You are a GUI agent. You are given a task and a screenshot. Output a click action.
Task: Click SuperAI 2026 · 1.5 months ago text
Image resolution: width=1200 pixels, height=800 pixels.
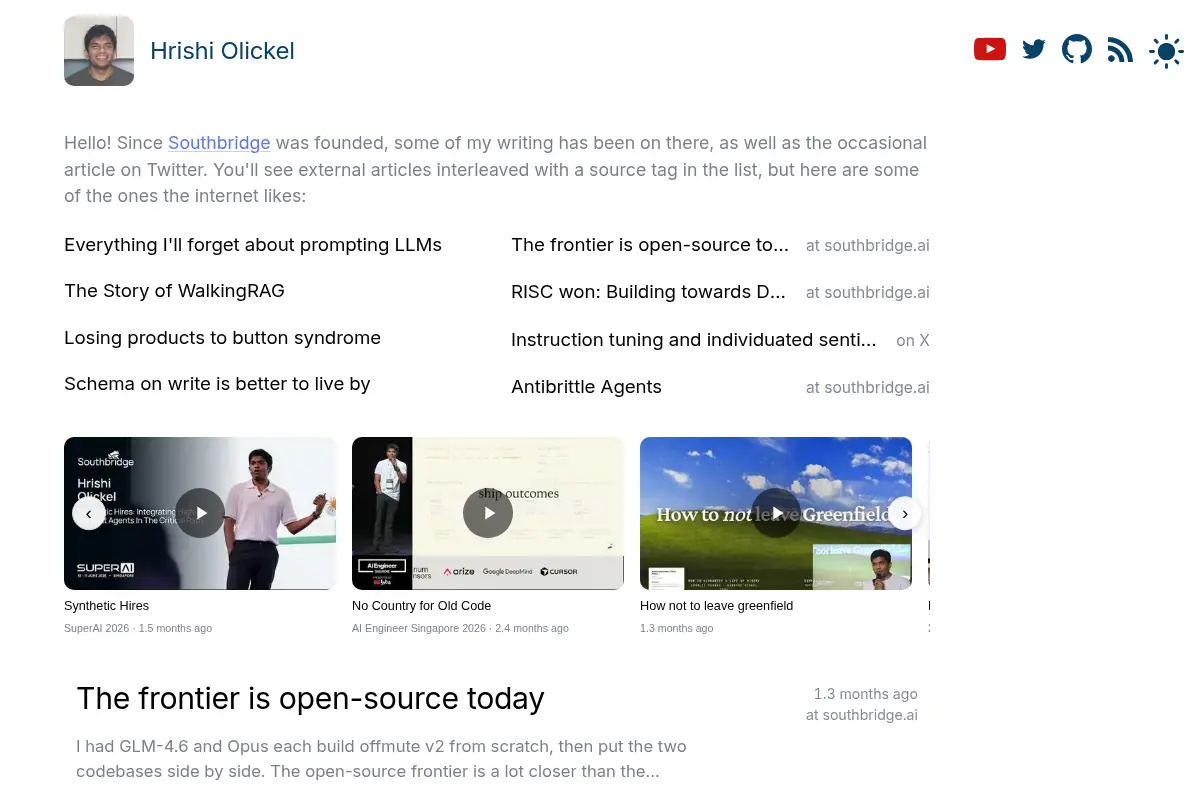138,628
